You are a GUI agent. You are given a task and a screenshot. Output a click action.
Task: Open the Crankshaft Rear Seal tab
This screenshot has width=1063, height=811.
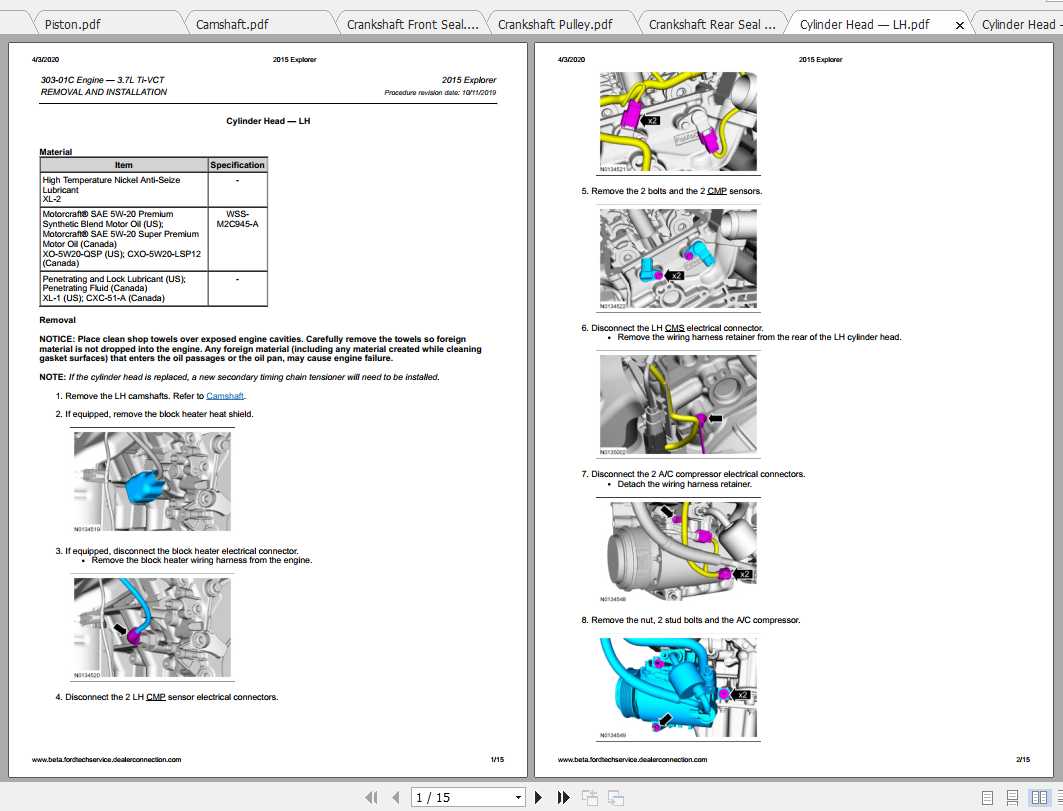coord(712,24)
